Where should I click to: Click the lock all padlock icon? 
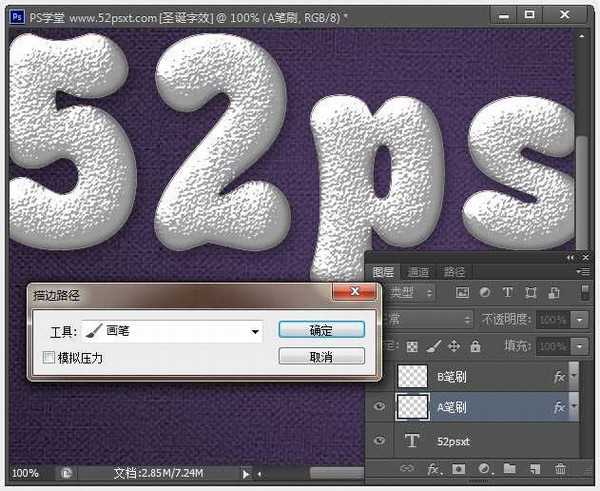tap(475, 346)
